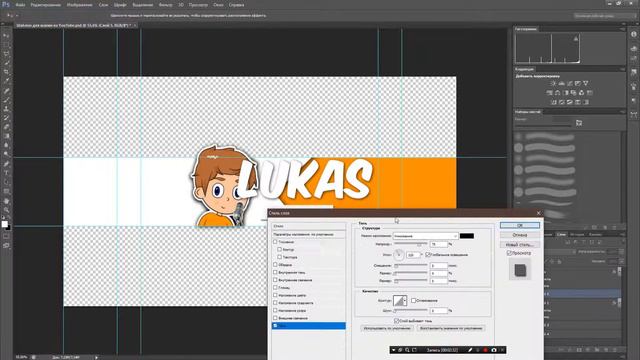Enable the Тиснение effect checkbox
Screen dimensions: 640x360
tap(275, 242)
